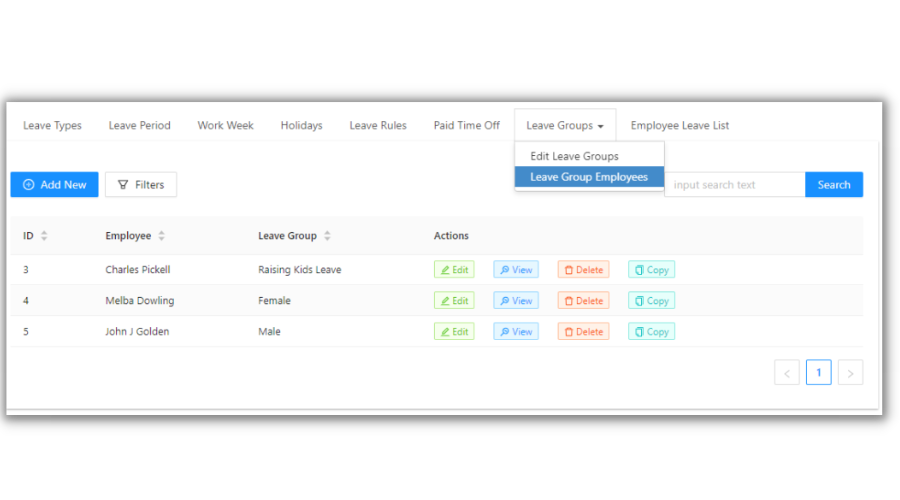Sort by Leave Group column arrows
The image size is (900, 500).
click(x=327, y=236)
